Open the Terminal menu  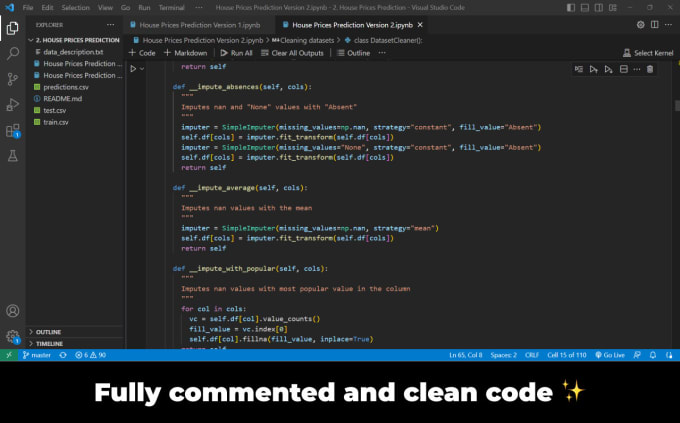pos(171,7)
